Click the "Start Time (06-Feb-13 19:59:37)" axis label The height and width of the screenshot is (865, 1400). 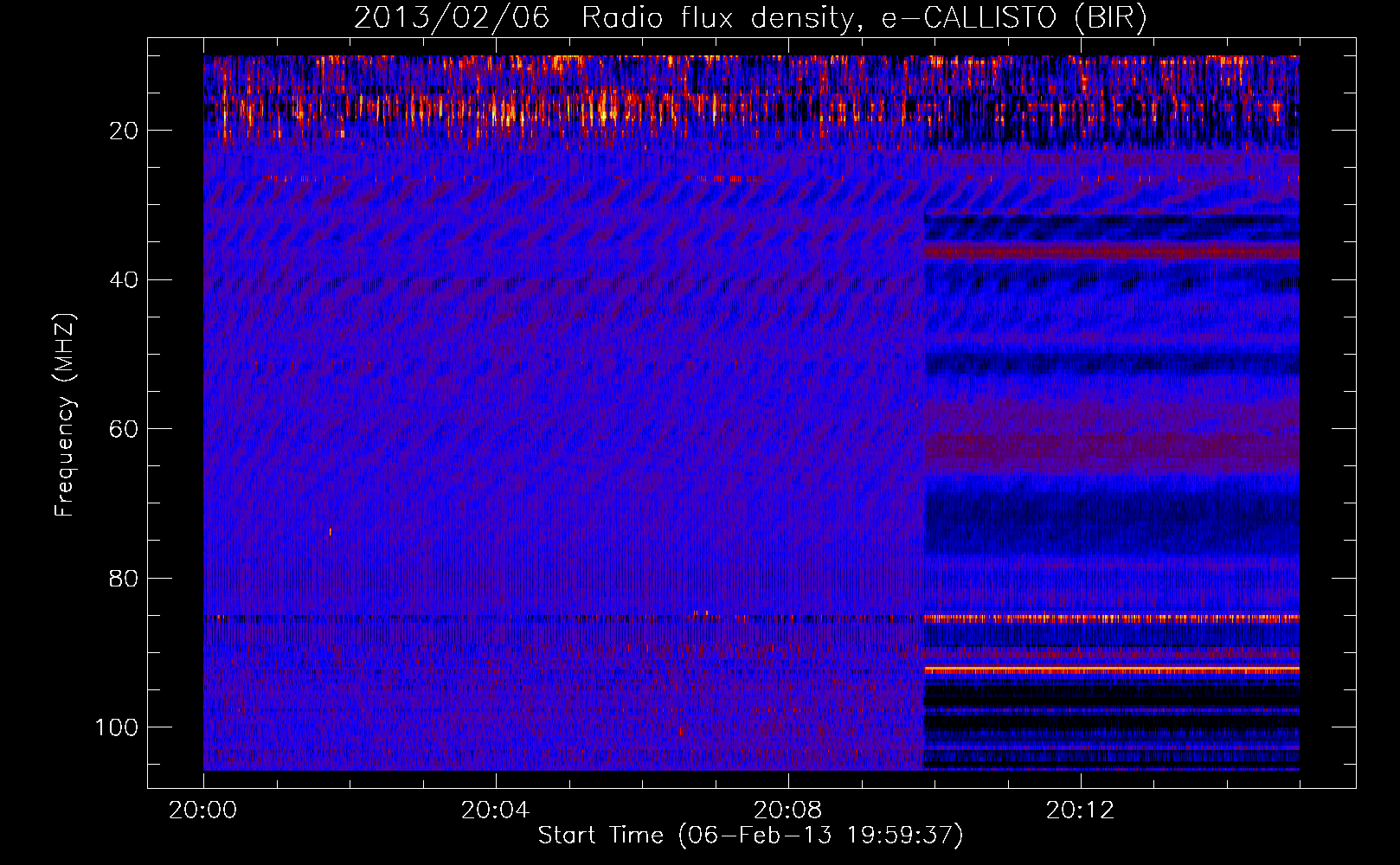tap(750, 835)
